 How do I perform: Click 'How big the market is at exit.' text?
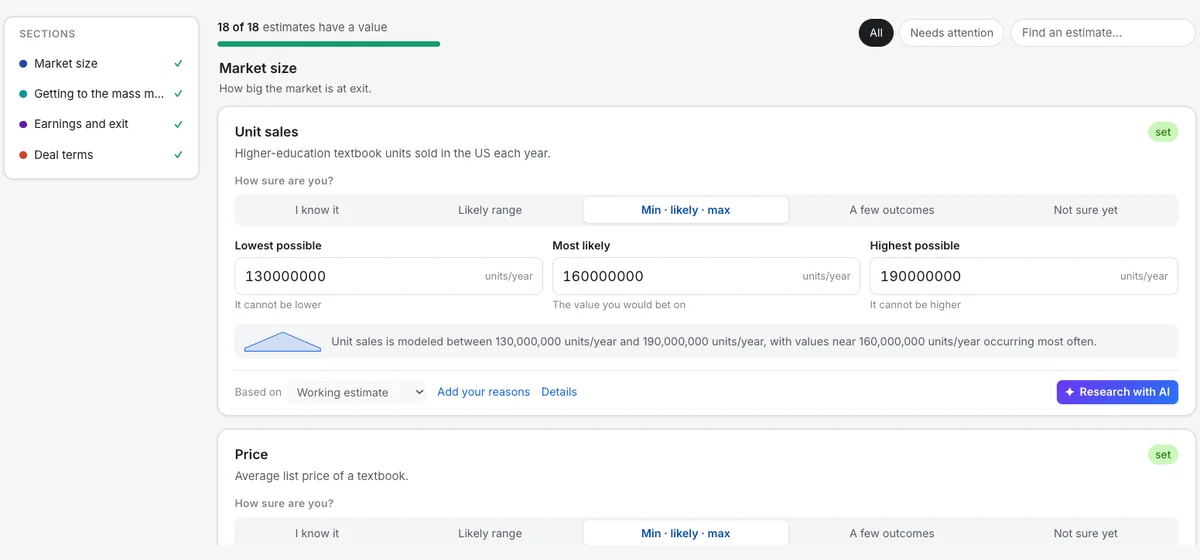[x=295, y=89]
